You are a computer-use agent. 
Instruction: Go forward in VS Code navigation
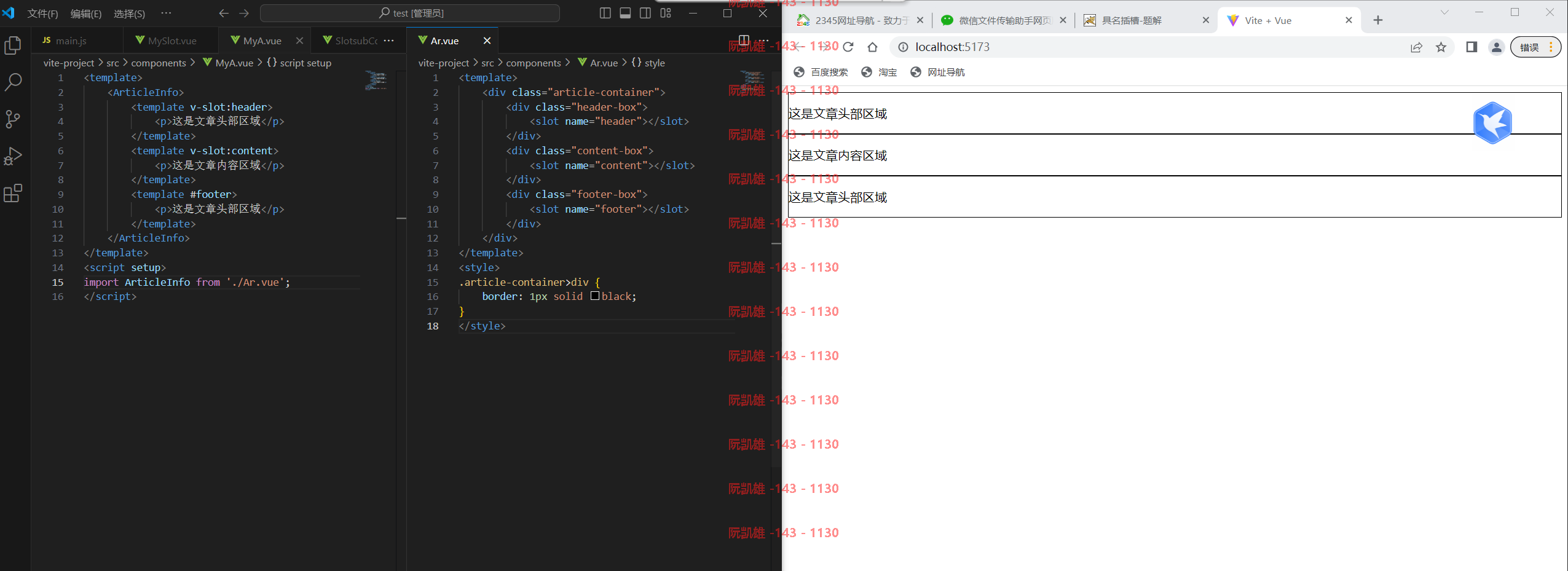coord(244,13)
